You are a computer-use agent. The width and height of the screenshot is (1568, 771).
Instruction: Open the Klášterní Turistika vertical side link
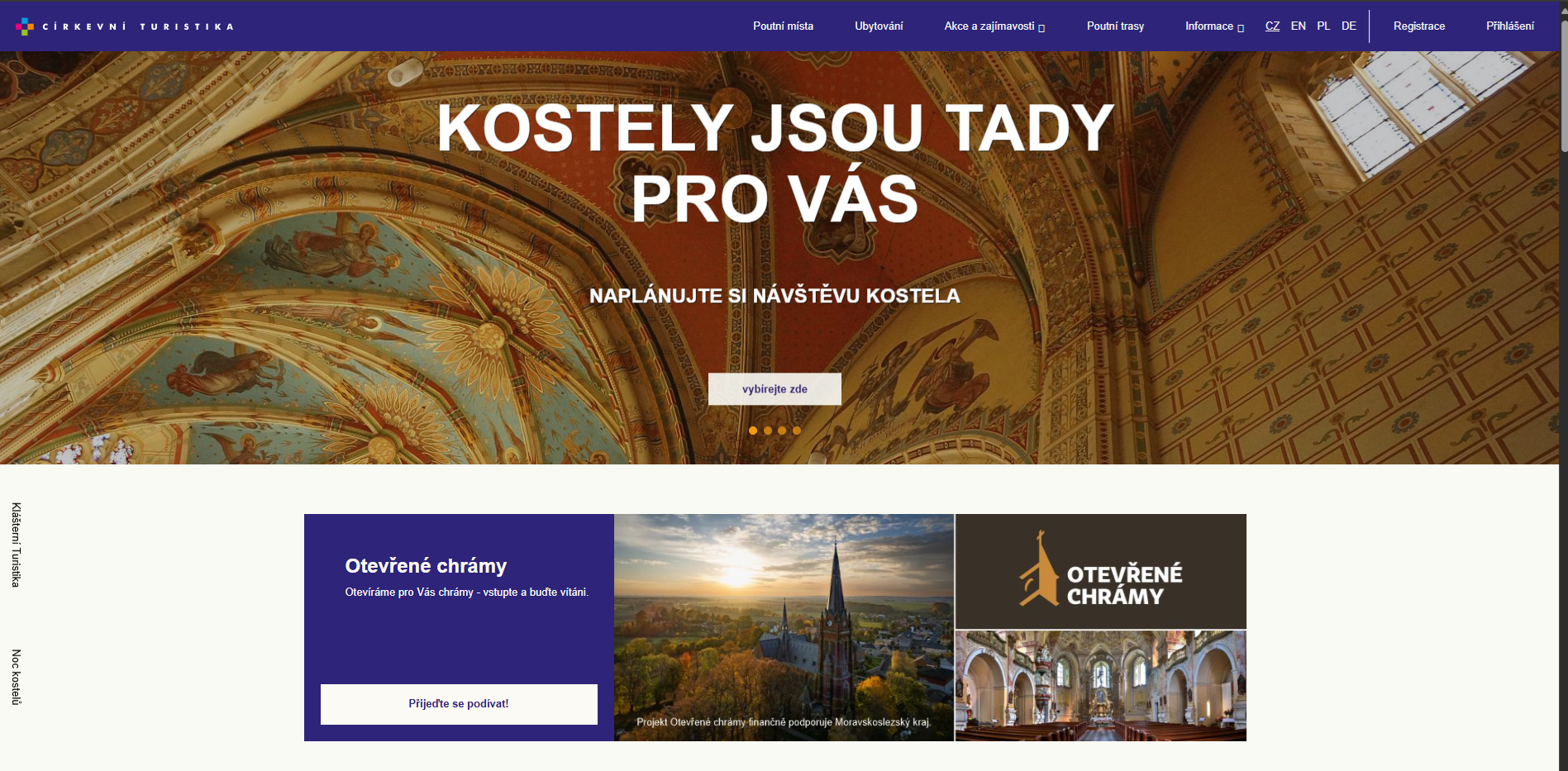pos(16,545)
